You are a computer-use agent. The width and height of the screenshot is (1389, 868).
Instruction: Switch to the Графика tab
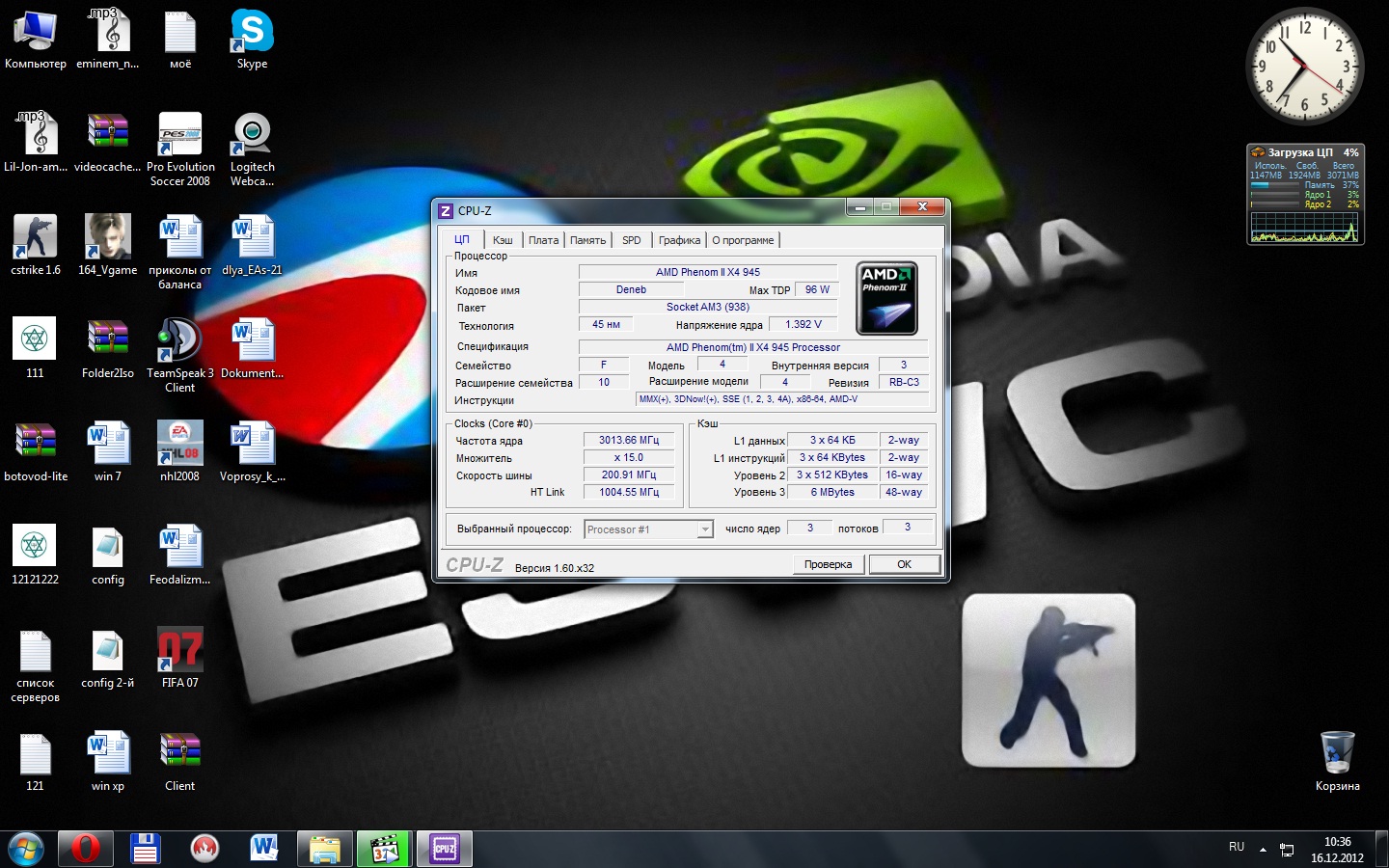click(679, 240)
